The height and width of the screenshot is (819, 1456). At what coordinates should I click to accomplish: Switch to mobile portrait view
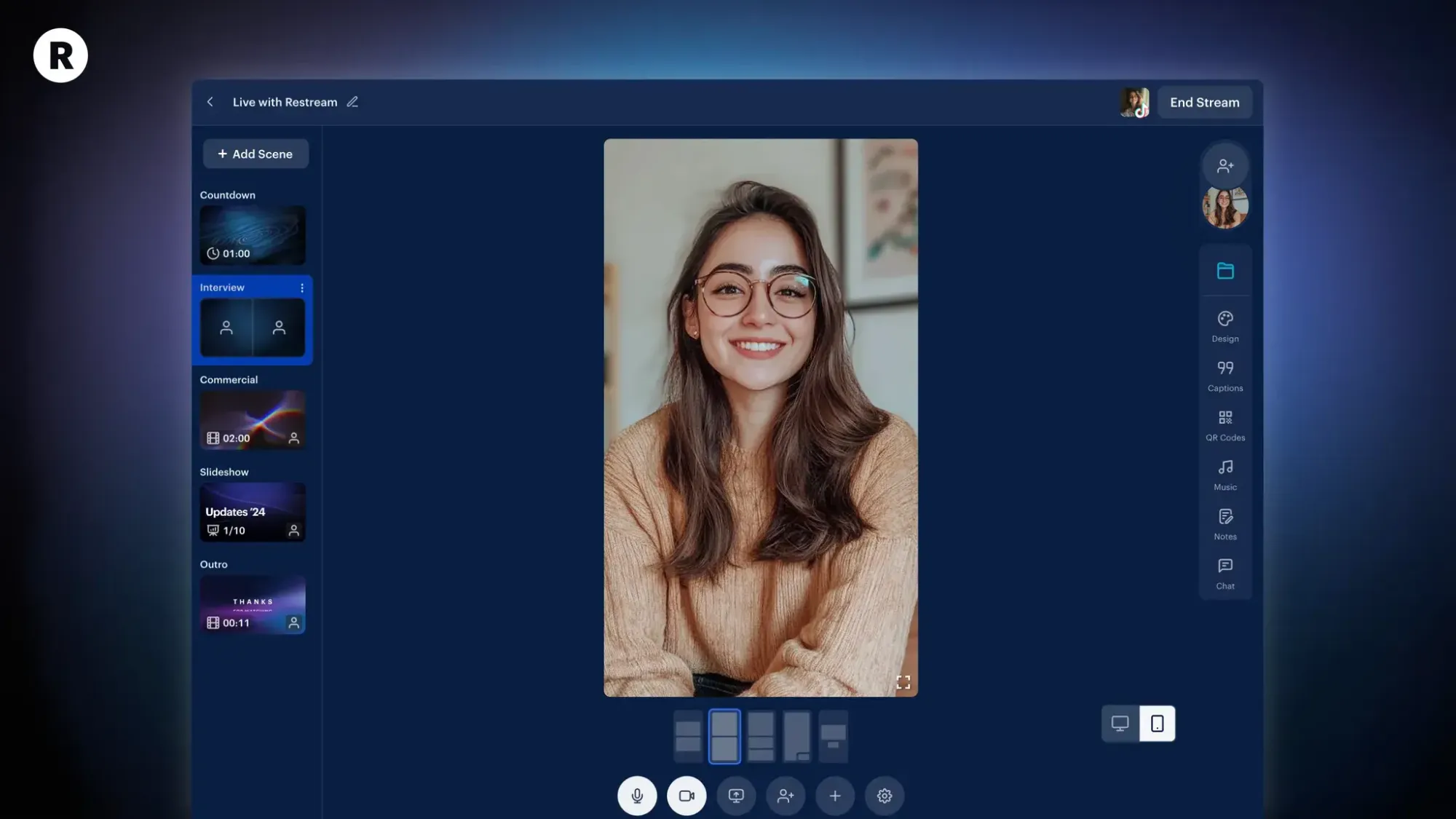[x=1157, y=724]
